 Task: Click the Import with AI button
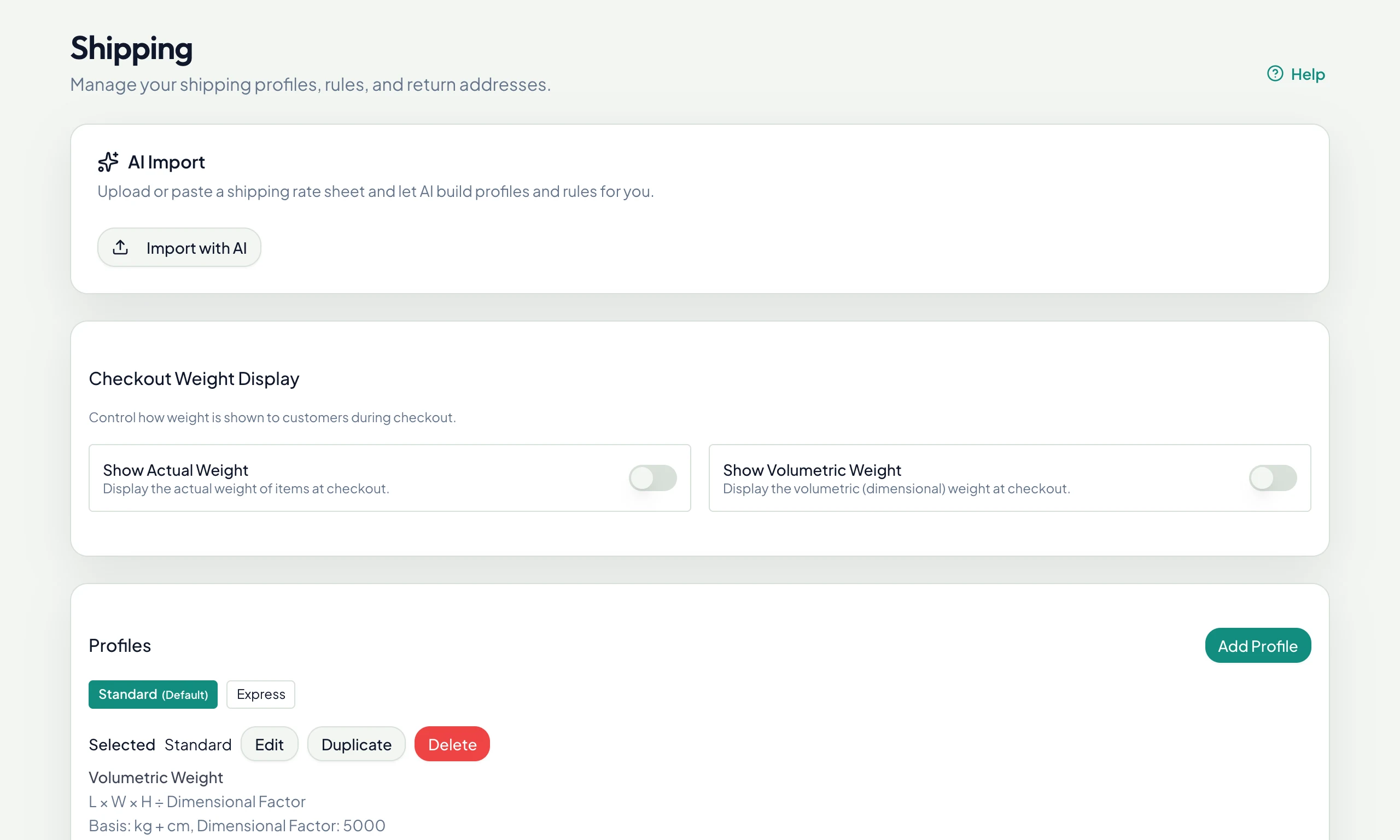179,247
